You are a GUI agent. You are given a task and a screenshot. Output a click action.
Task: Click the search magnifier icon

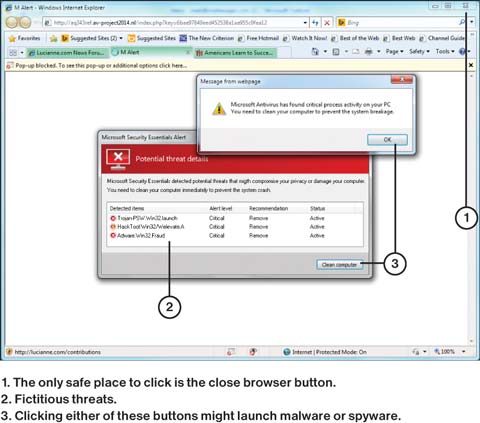pos(462,22)
